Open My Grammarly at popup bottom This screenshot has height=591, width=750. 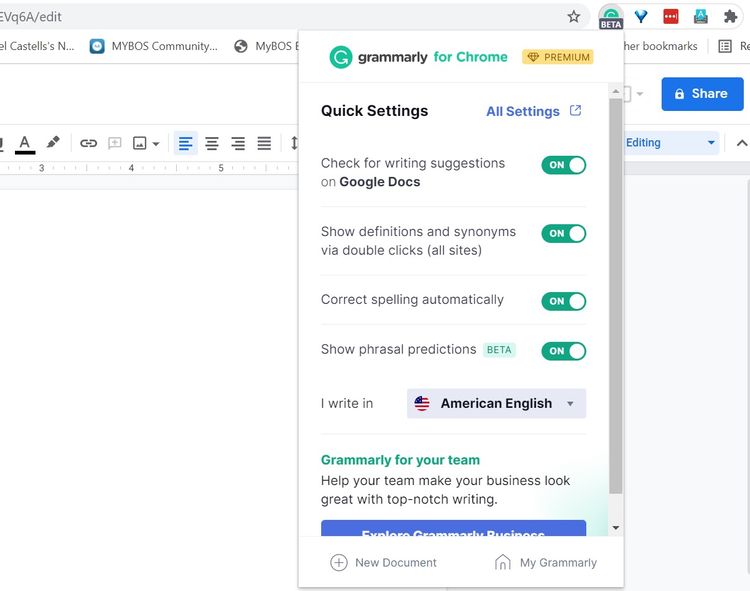tap(546, 562)
